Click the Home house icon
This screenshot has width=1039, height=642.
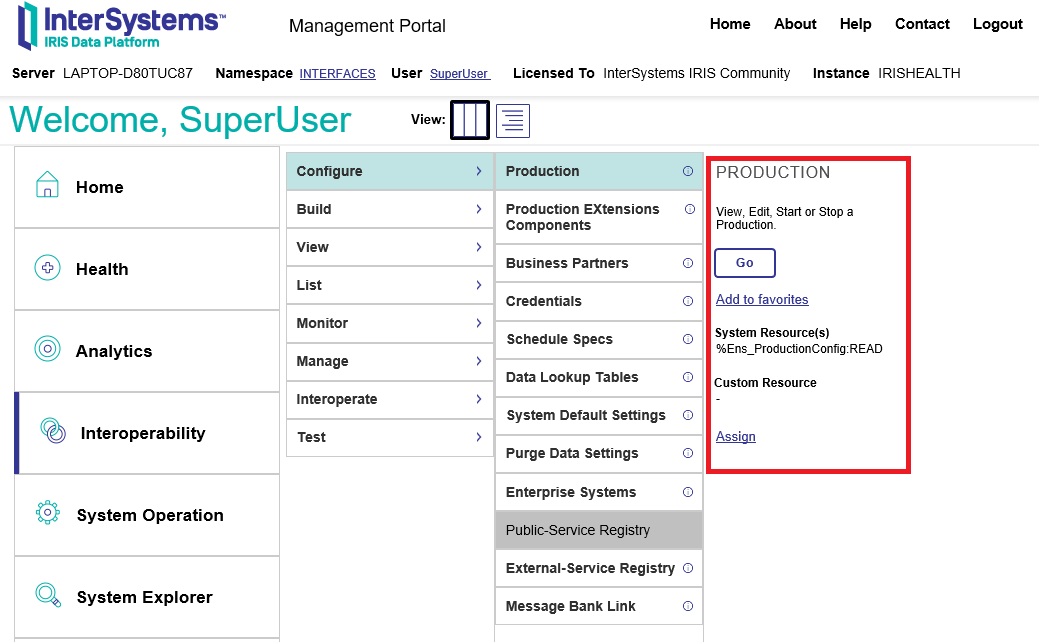[47, 184]
